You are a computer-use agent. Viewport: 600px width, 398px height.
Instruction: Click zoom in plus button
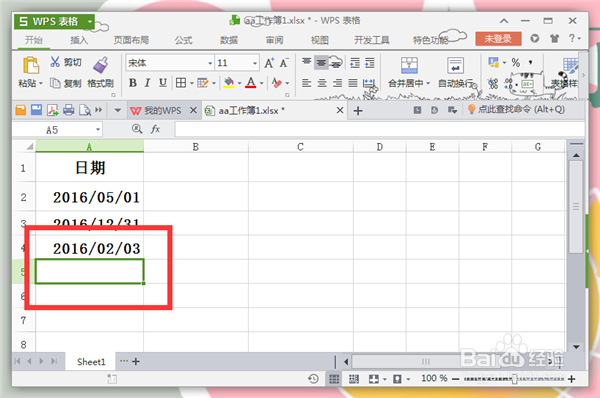pyautogui.click(x=572, y=379)
